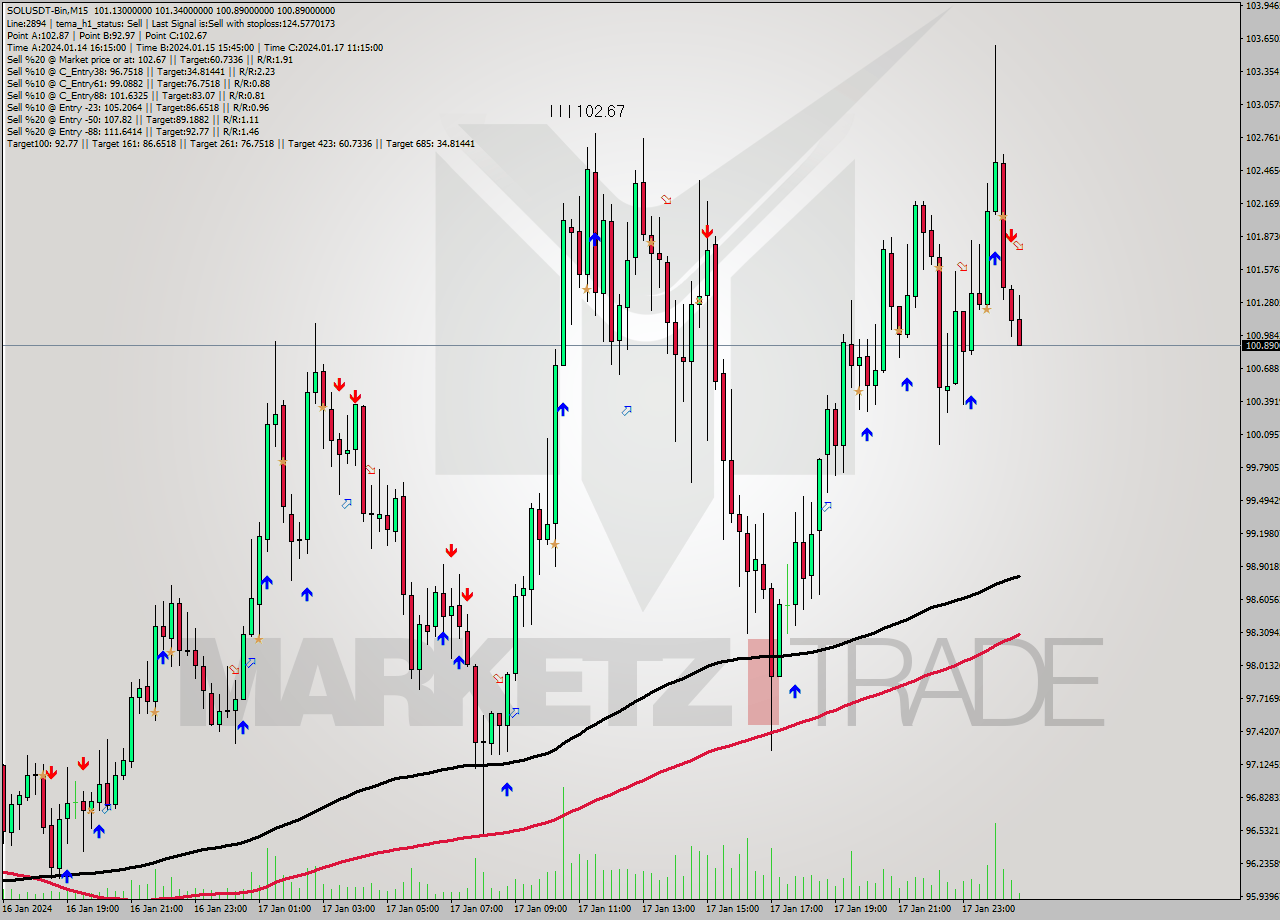Image resolution: width=1280 pixels, height=920 pixels.
Task: Click the 'Line:2894 | tema_h1_status: Sell' info line
Action: pos(171,23)
